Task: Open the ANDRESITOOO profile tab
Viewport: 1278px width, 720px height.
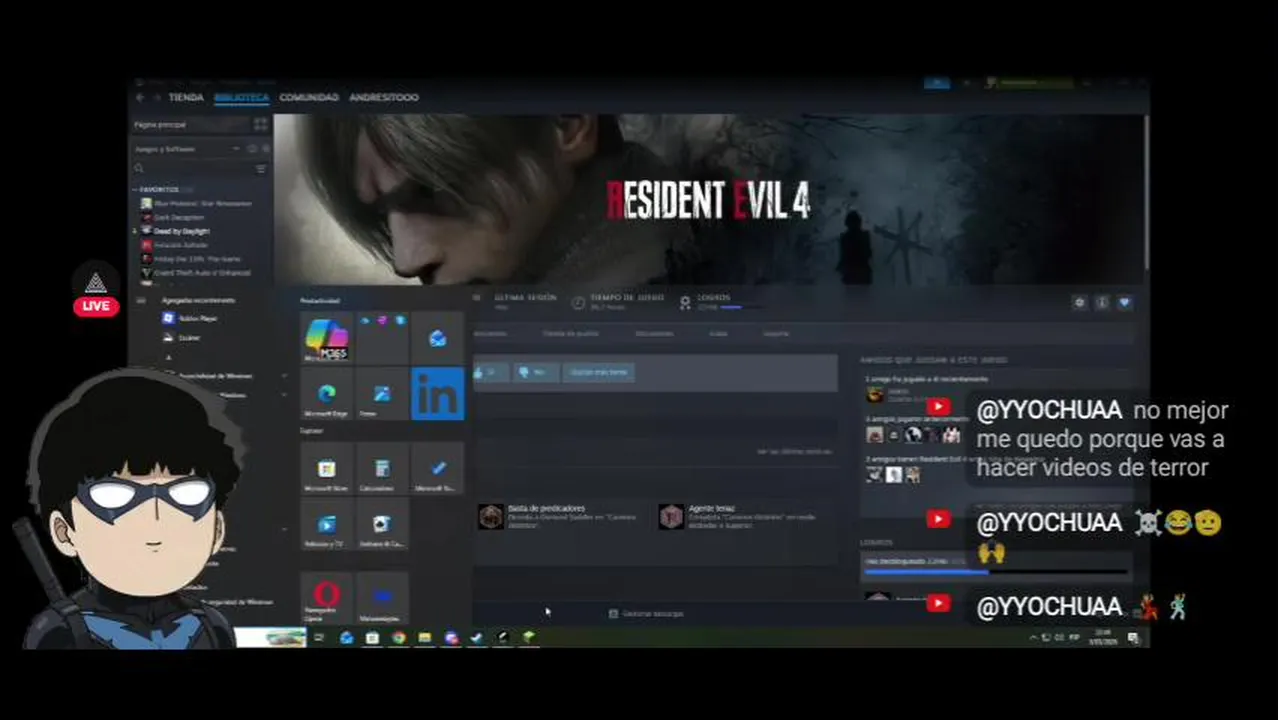Action: click(384, 98)
